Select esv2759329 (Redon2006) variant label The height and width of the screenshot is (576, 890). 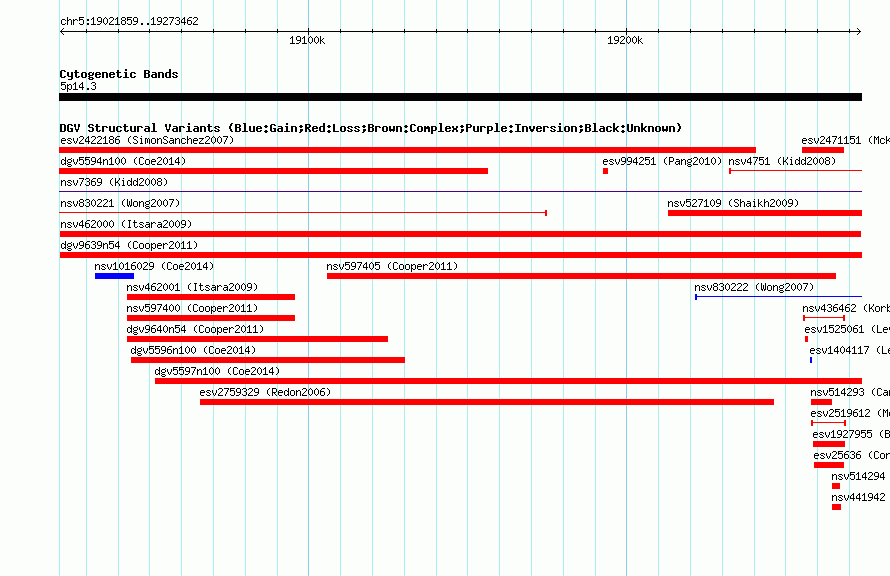click(265, 392)
